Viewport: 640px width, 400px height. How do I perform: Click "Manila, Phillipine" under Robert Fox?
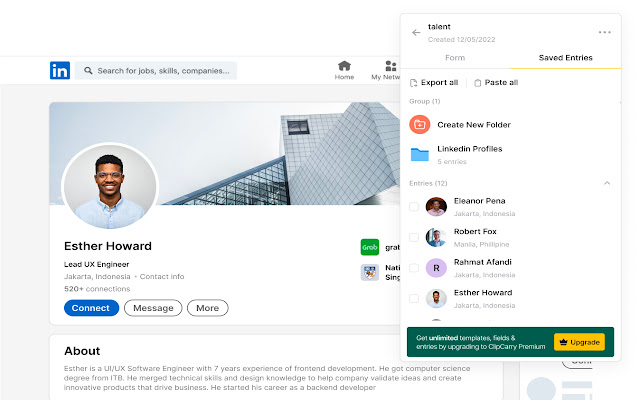coord(482,244)
